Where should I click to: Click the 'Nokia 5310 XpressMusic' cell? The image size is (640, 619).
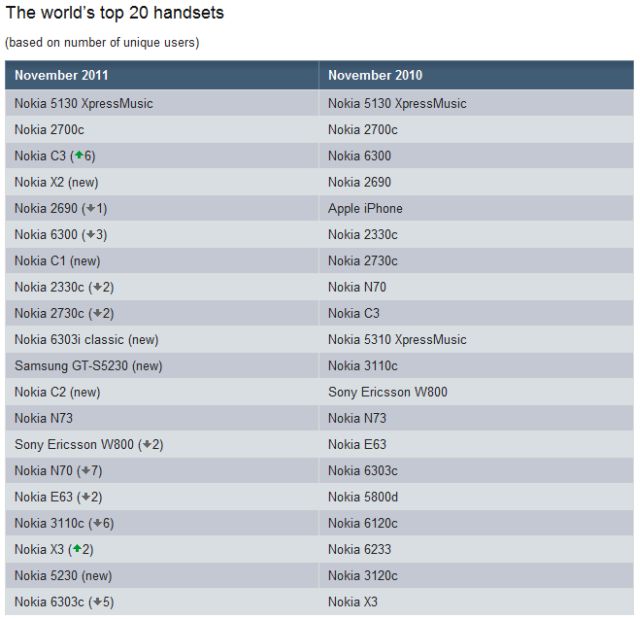[x=476, y=339]
